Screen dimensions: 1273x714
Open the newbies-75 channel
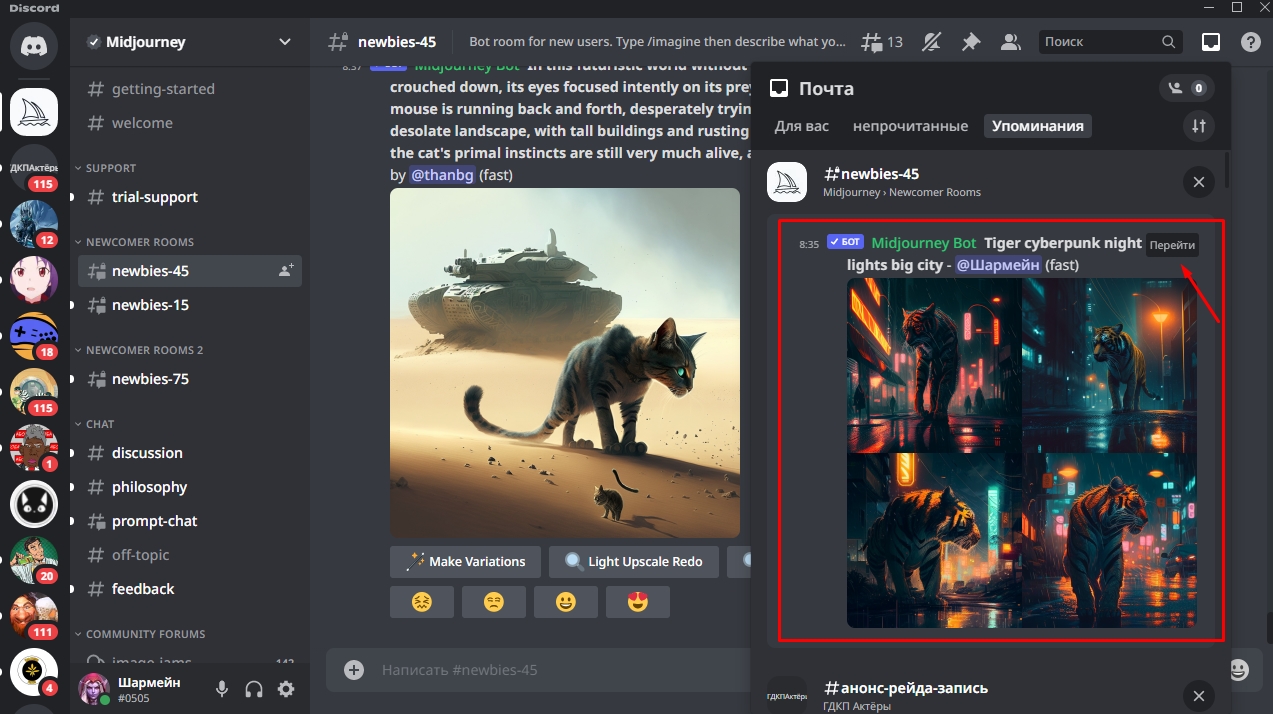pyautogui.click(x=190, y=379)
